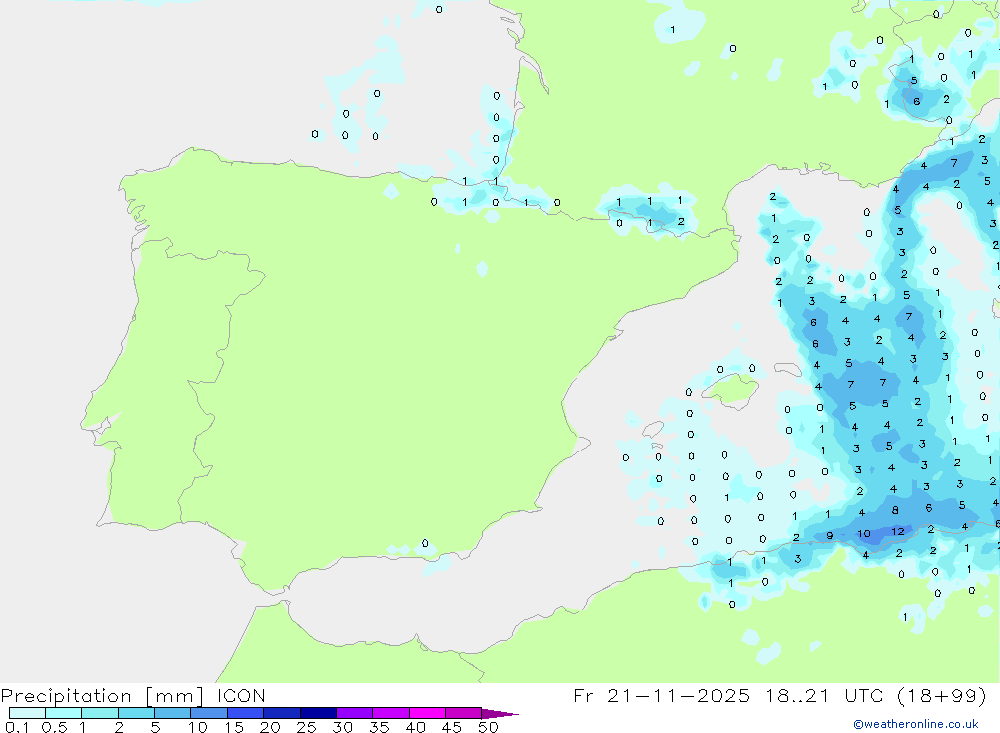This screenshot has height=733, width=1000.
Task: Click the 40–45 mm magenta legend box
Action: pyautogui.click(x=427, y=713)
